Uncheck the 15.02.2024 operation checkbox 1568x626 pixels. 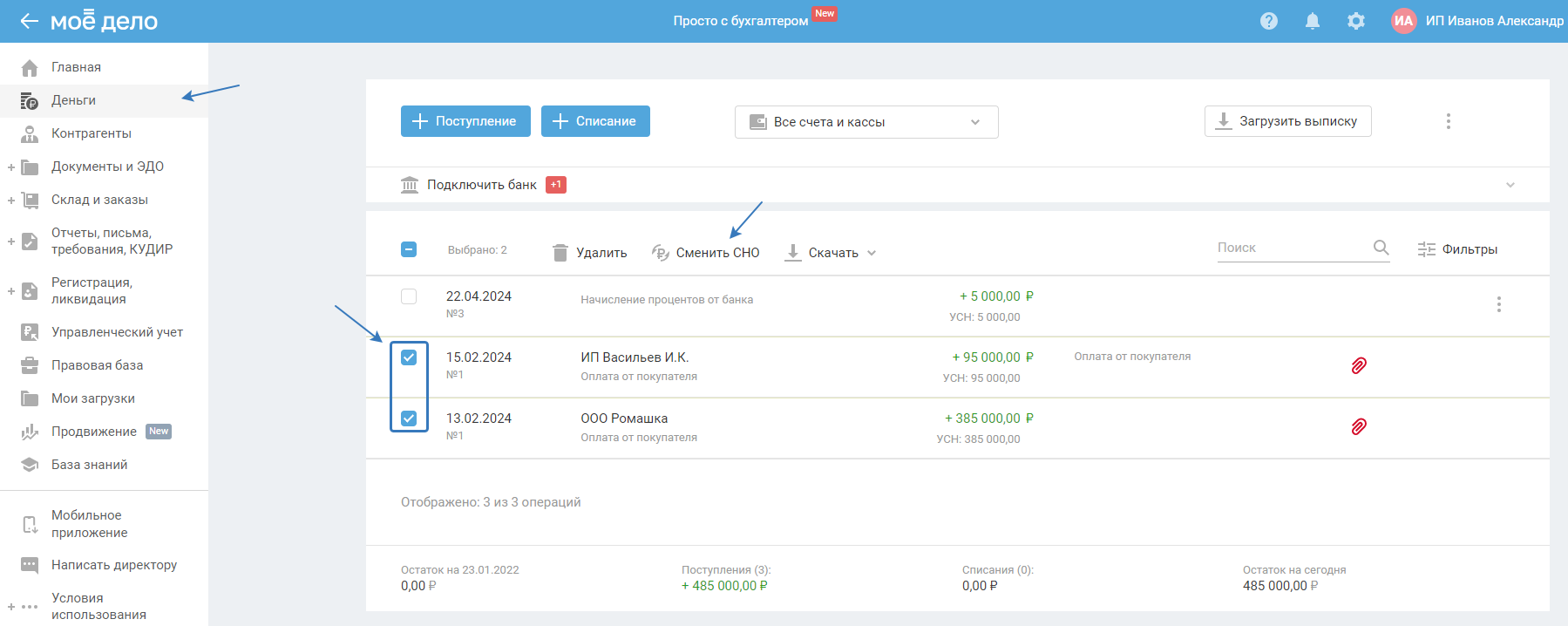(x=409, y=357)
